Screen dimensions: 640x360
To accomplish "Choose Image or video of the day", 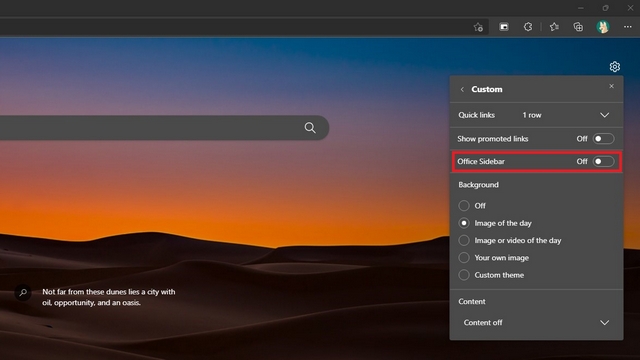I will 464,240.
